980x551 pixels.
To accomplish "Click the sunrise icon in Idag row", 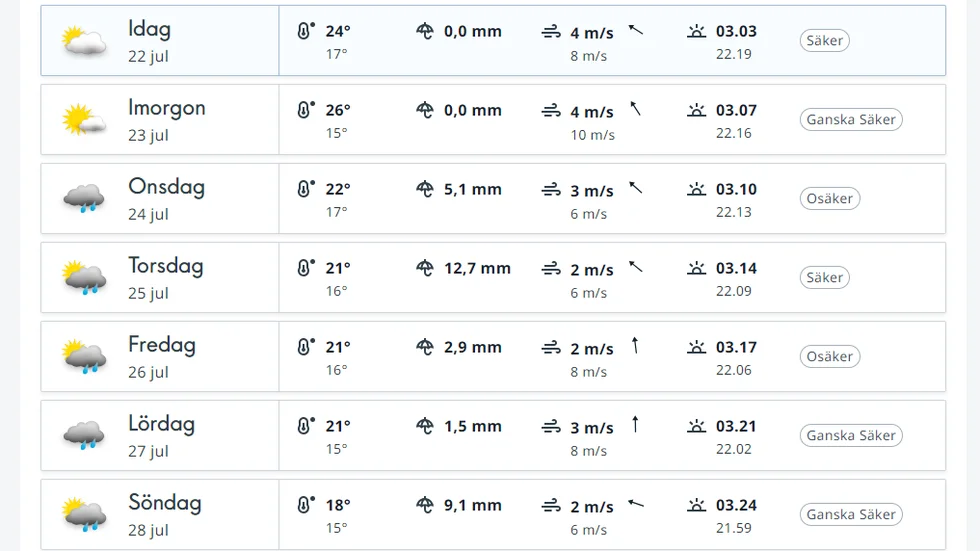I will pyautogui.click(x=696, y=31).
